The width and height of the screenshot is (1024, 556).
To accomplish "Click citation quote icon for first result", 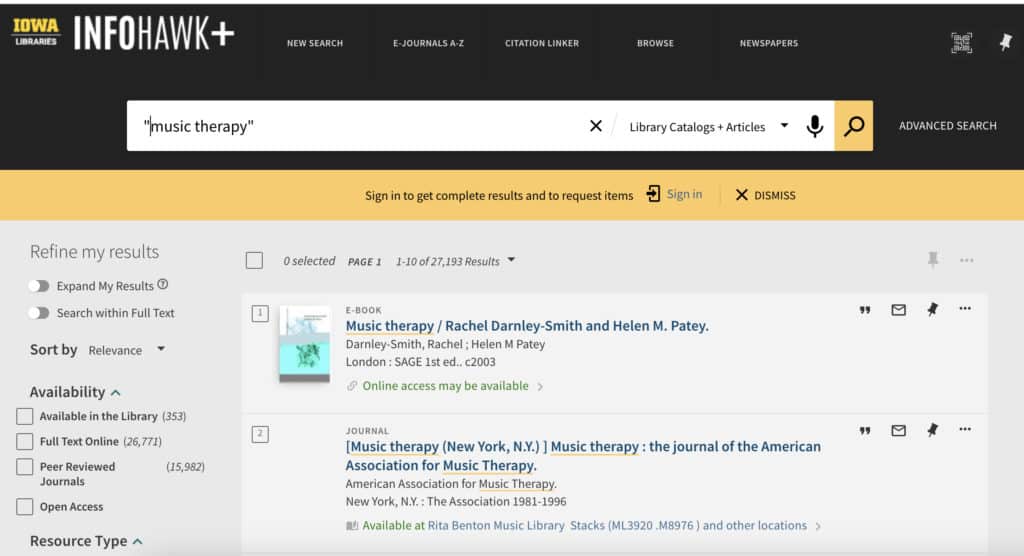I will click(x=865, y=310).
